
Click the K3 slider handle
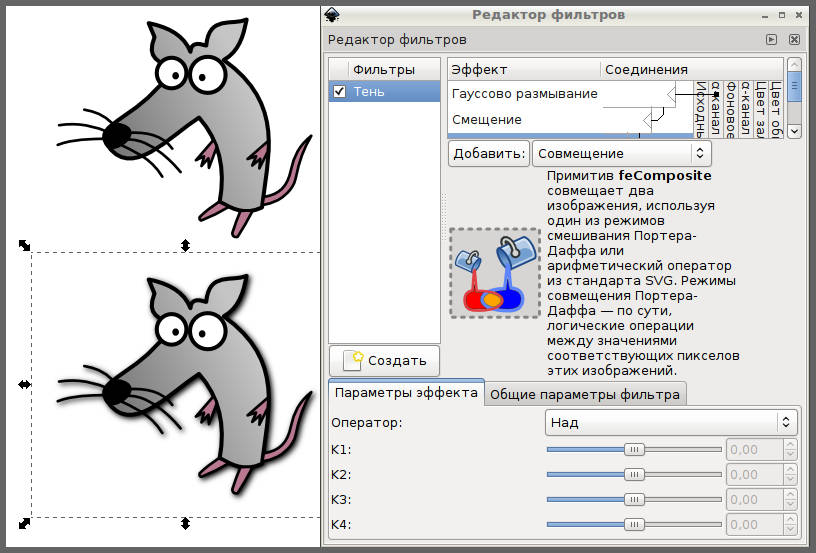634,499
